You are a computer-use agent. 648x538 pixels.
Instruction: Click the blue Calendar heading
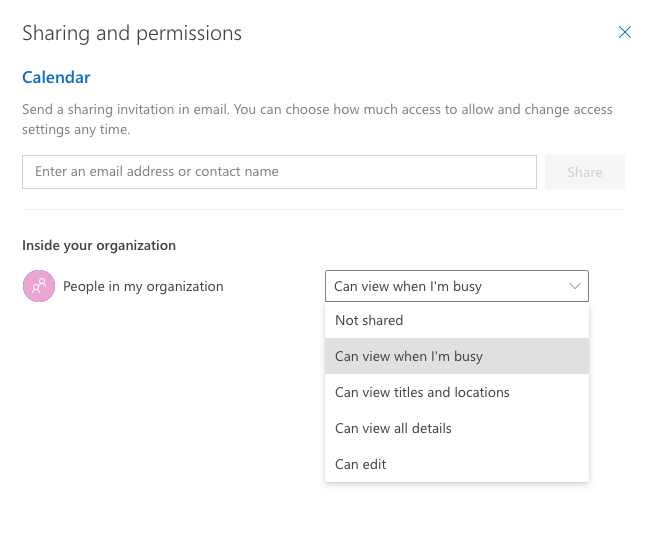pyautogui.click(x=56, y=77)
